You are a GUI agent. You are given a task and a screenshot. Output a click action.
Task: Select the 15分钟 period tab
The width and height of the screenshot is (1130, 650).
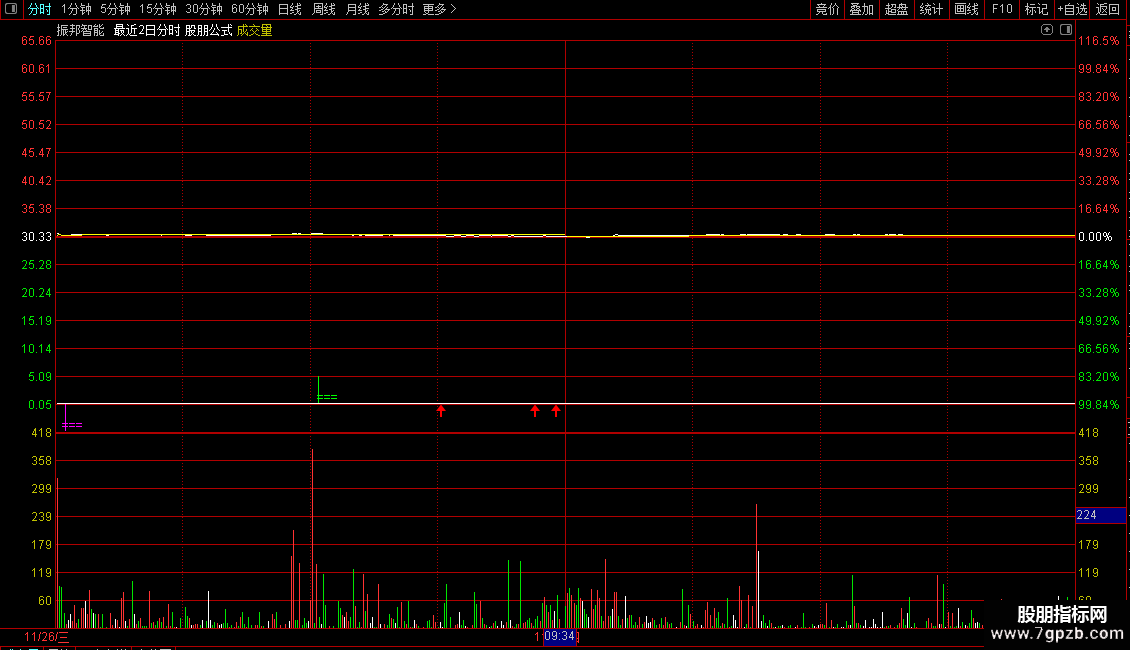click(x=158, y=9)
